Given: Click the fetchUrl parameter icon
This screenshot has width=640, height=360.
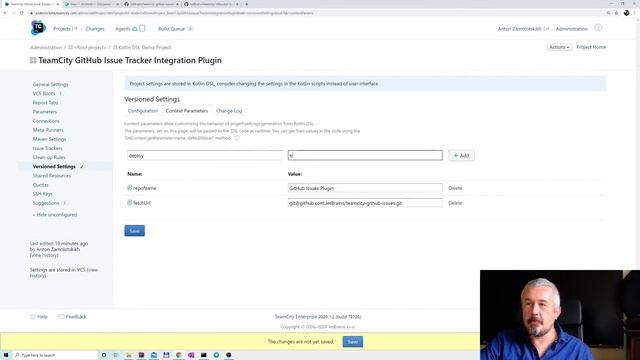Looking at the screenshot, I should pyautogui.click(x=129, y=202).
